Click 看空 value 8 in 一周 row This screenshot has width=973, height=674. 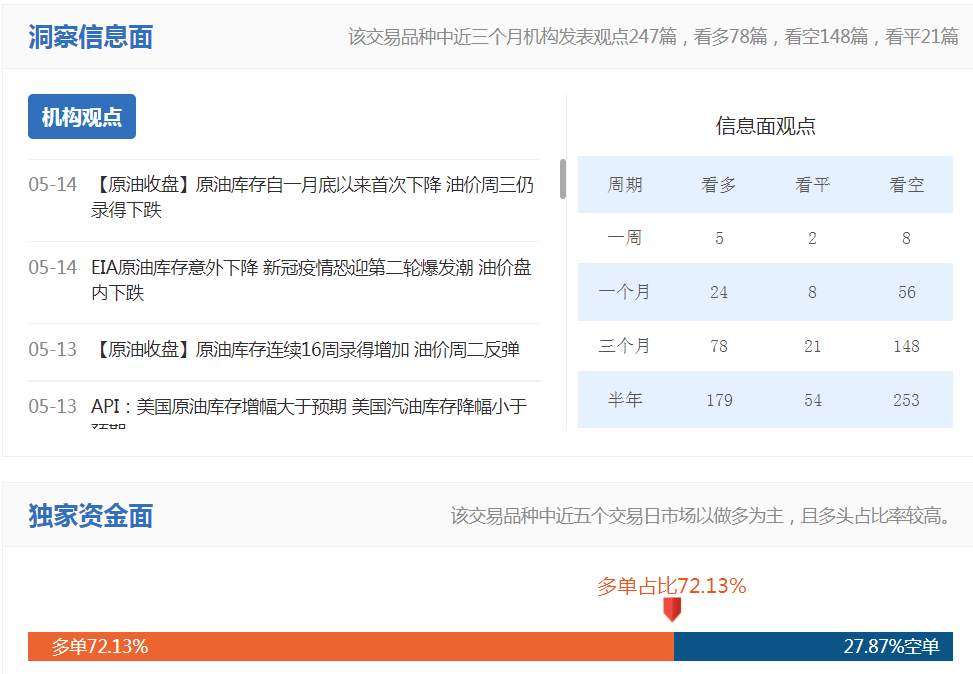907,238
